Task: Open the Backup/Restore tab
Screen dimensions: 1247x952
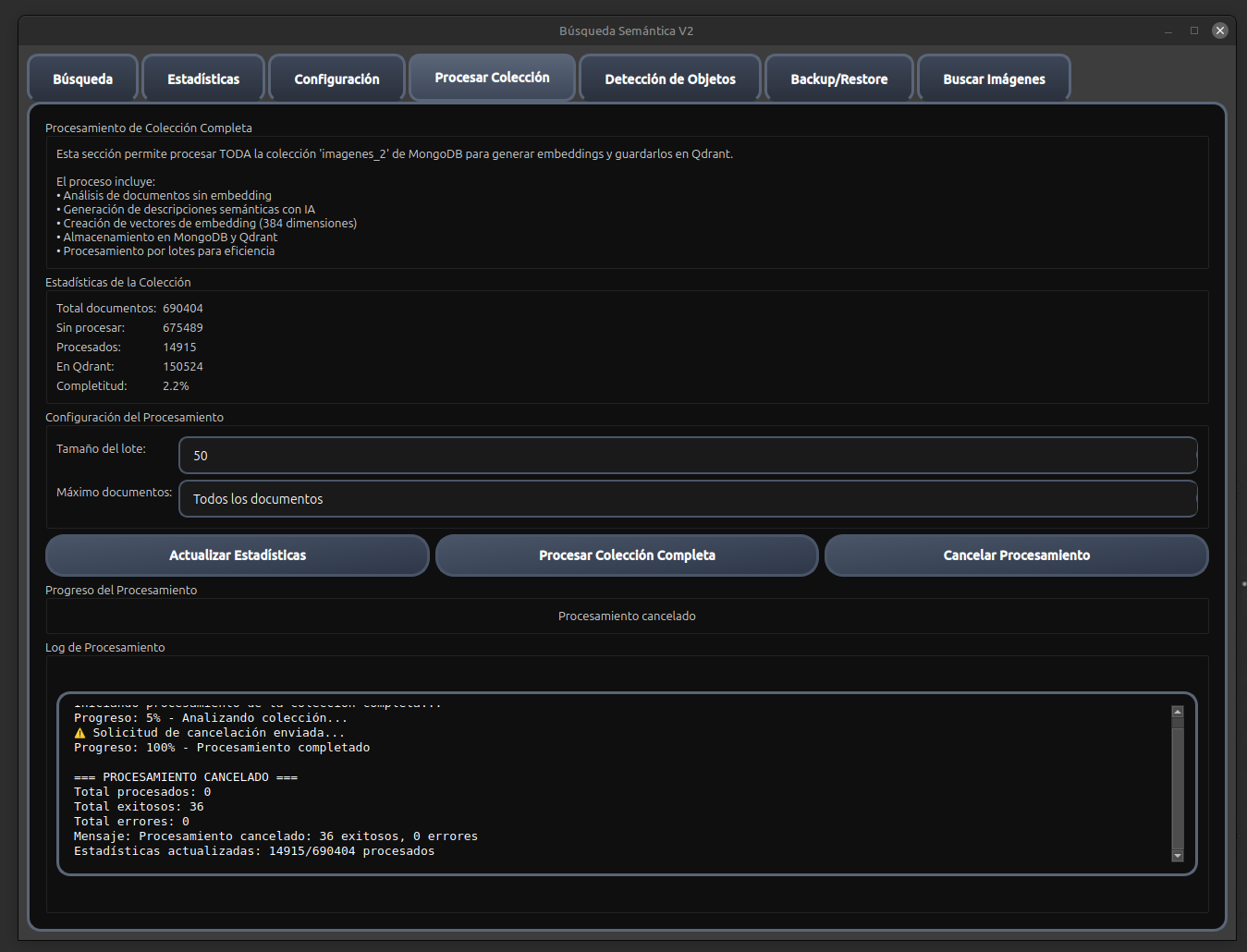Action: click(x=838, y=78)
